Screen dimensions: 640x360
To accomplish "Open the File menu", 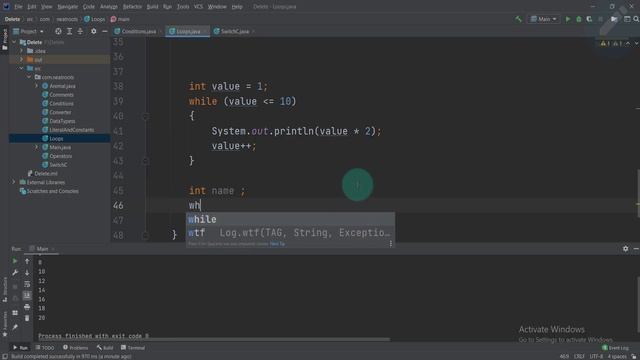I will (18, 7).
